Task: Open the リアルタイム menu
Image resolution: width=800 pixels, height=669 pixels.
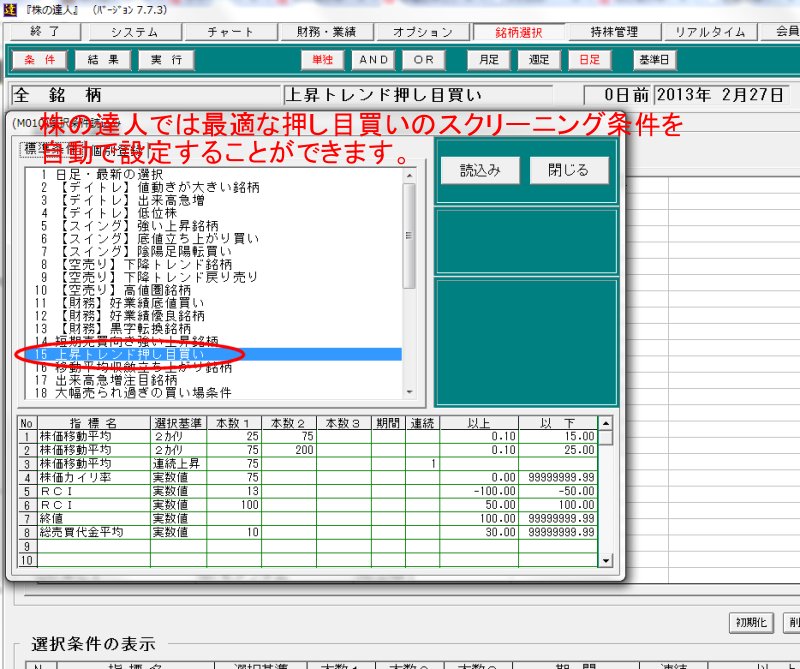Action: point(710,32)
